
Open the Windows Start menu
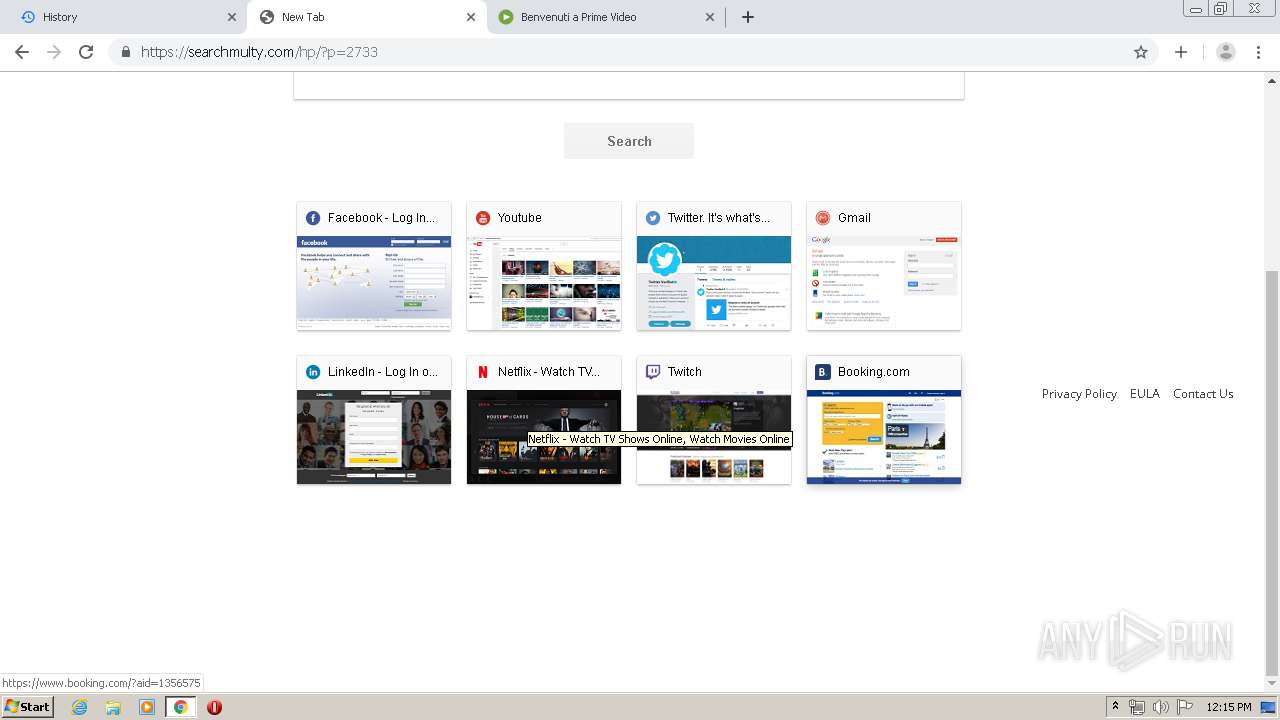pyautogui.click(x=27, y=707)
